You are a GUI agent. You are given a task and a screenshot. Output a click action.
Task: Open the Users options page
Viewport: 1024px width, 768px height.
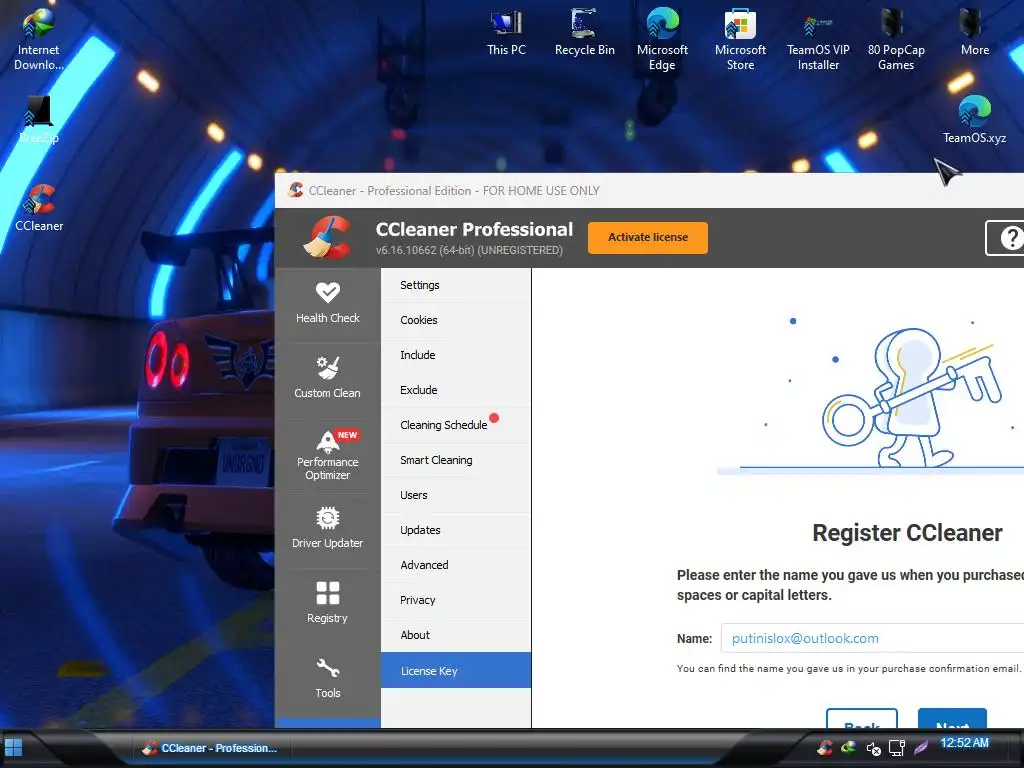click(456, 495)
